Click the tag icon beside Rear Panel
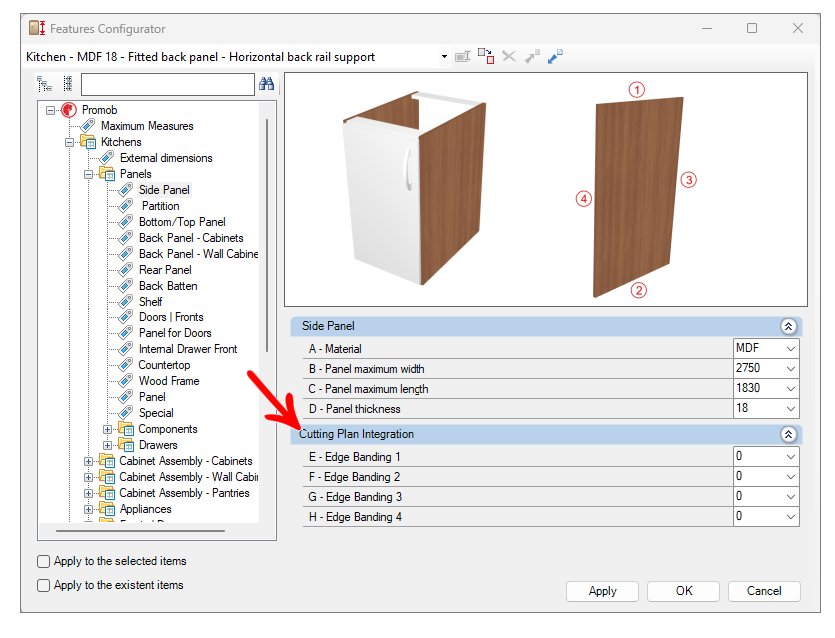 click(x=126, y=270)
